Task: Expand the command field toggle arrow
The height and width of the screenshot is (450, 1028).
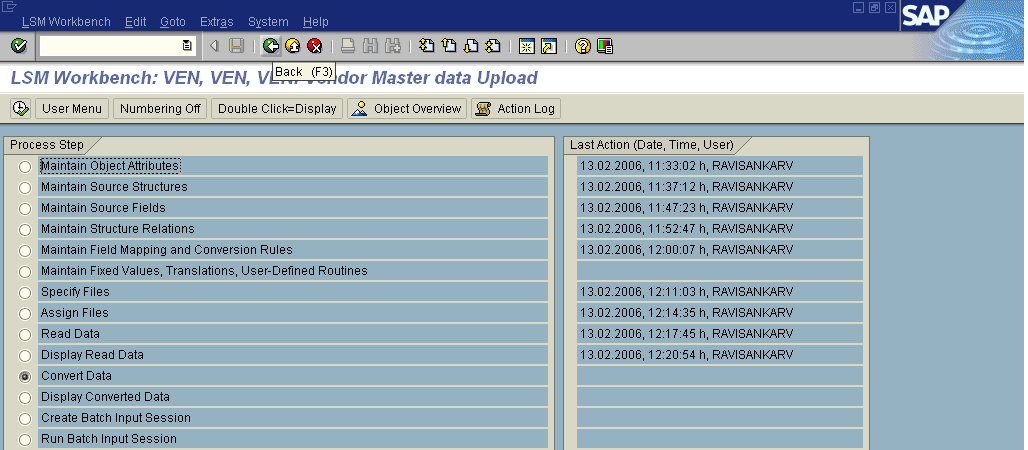Action: [x=214, y=46]
